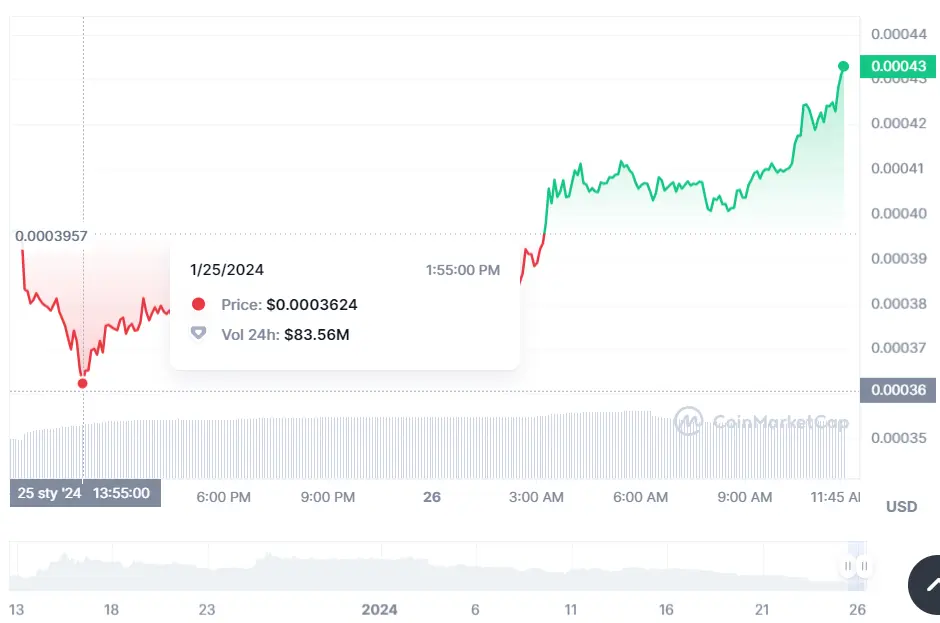Click the 3:00 AM time axis label
The image size is (940, 623).
click(536, 497)
